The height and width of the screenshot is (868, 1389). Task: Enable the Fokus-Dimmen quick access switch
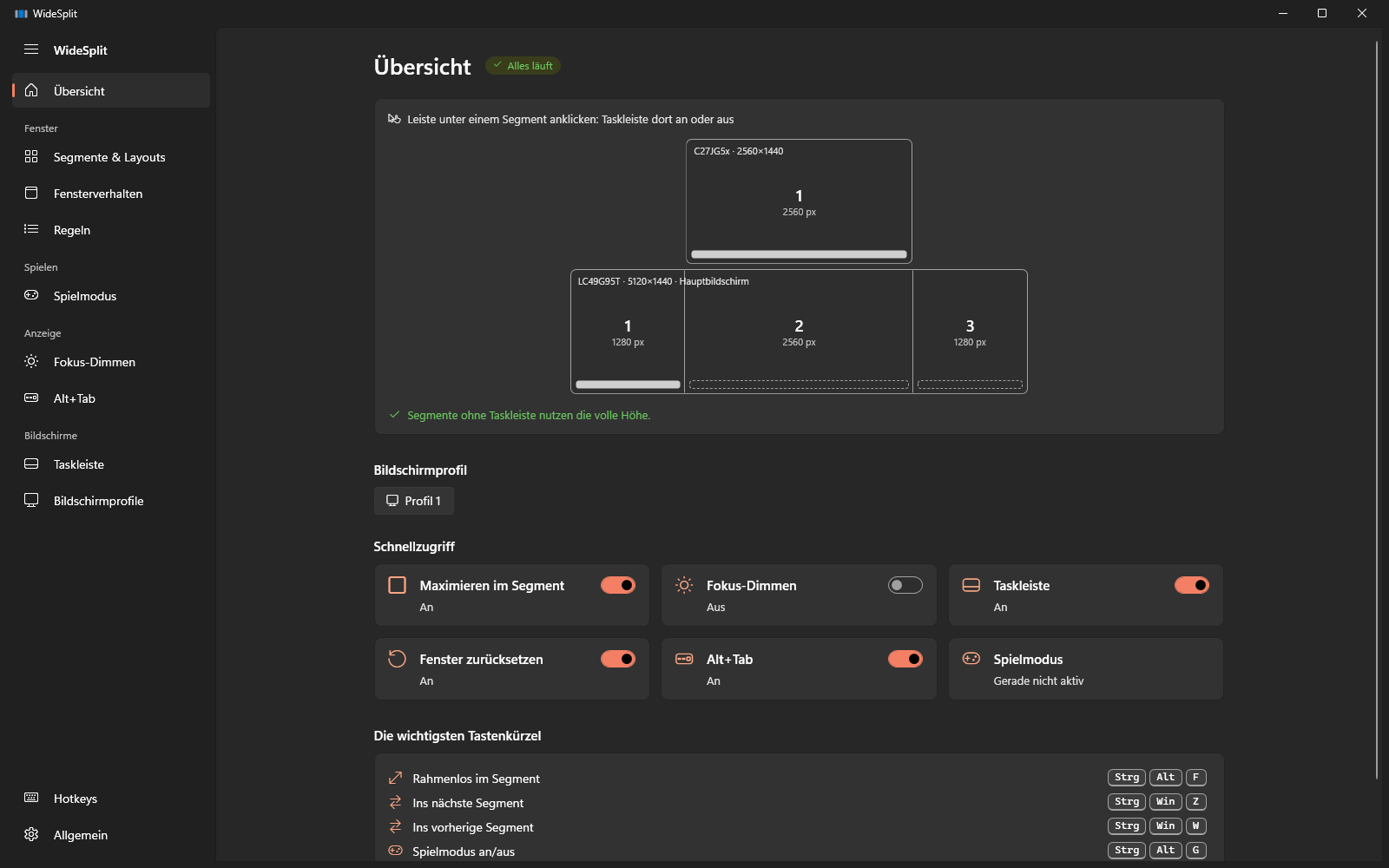[905, 585]
